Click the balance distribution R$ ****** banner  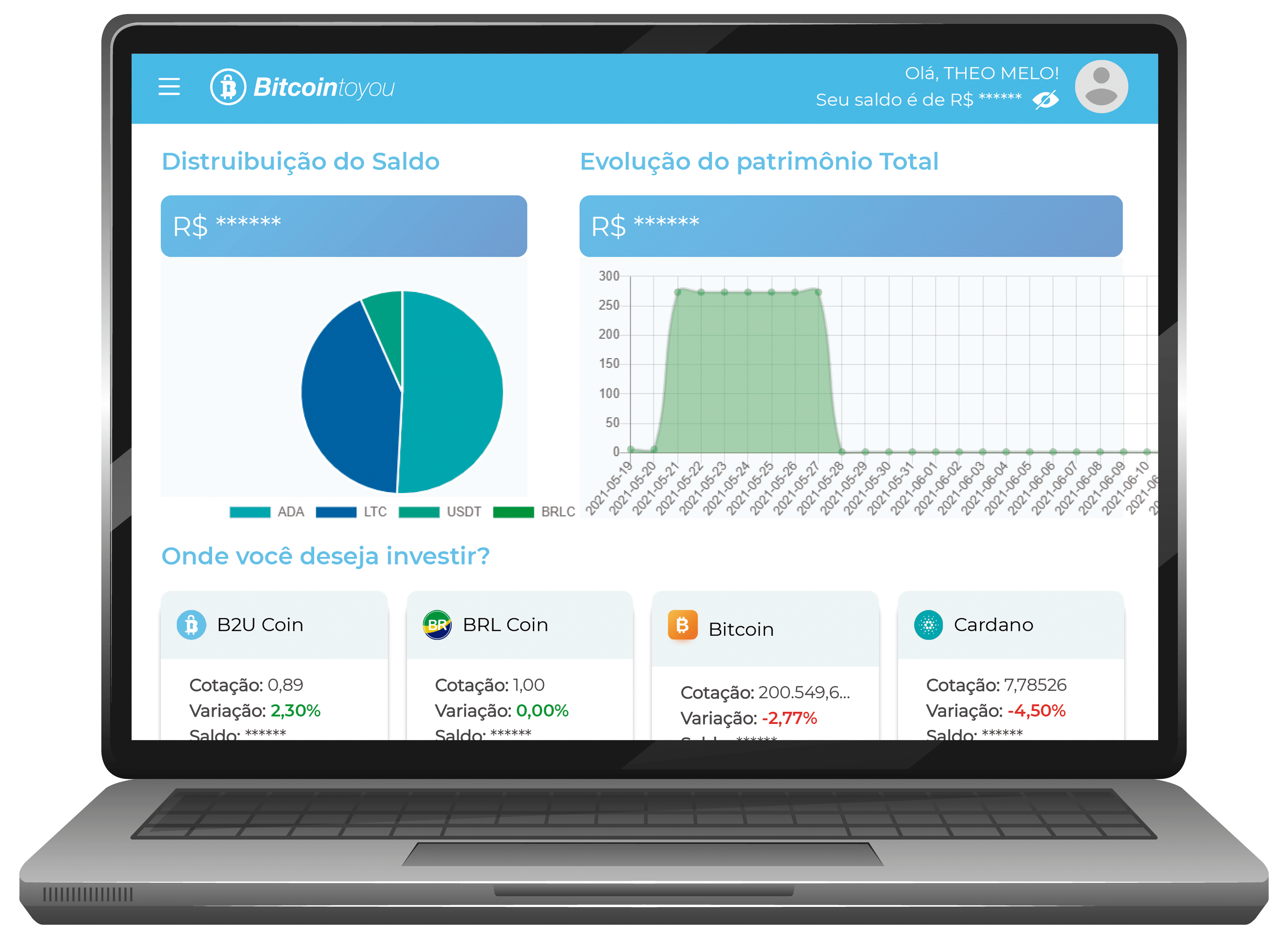pos(344,226)
